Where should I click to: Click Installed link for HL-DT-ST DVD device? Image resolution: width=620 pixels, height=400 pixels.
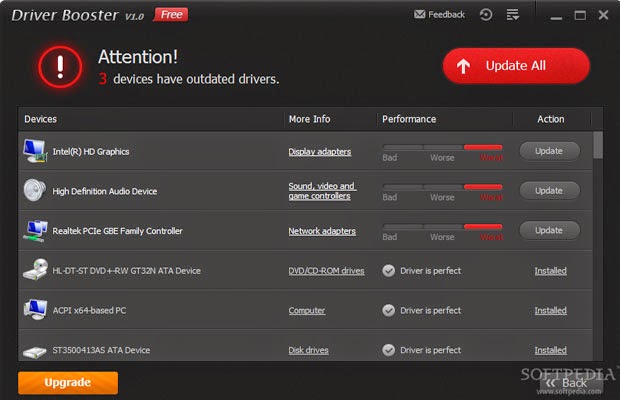tap(550, 271)
